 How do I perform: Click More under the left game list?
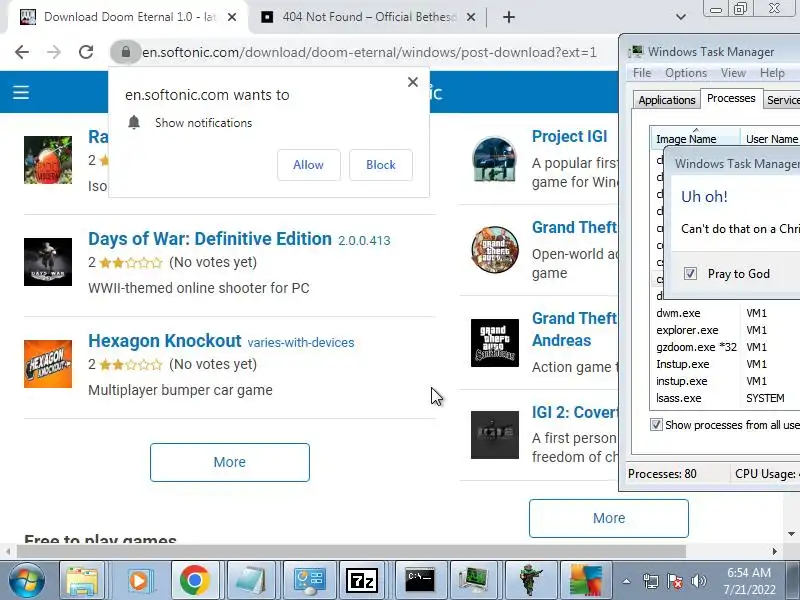coord(230,462)
